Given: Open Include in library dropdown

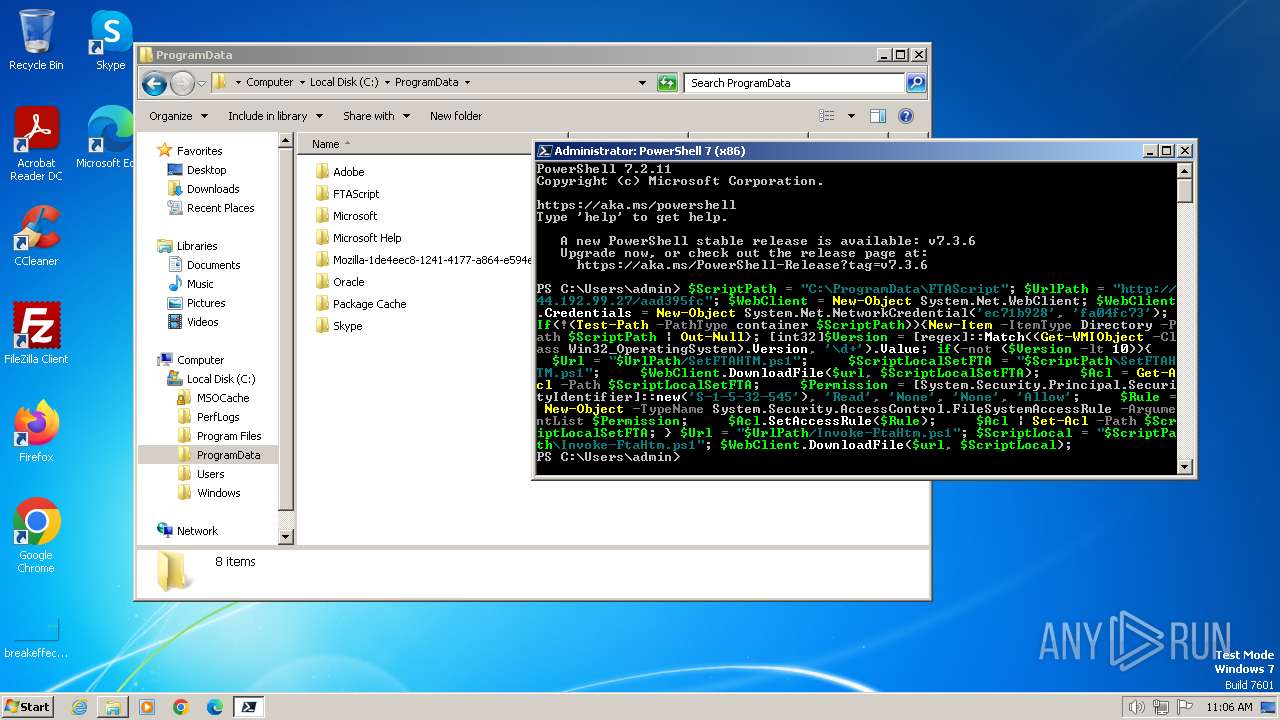Looking at the screenshot, I should click(x=274, y=116).
